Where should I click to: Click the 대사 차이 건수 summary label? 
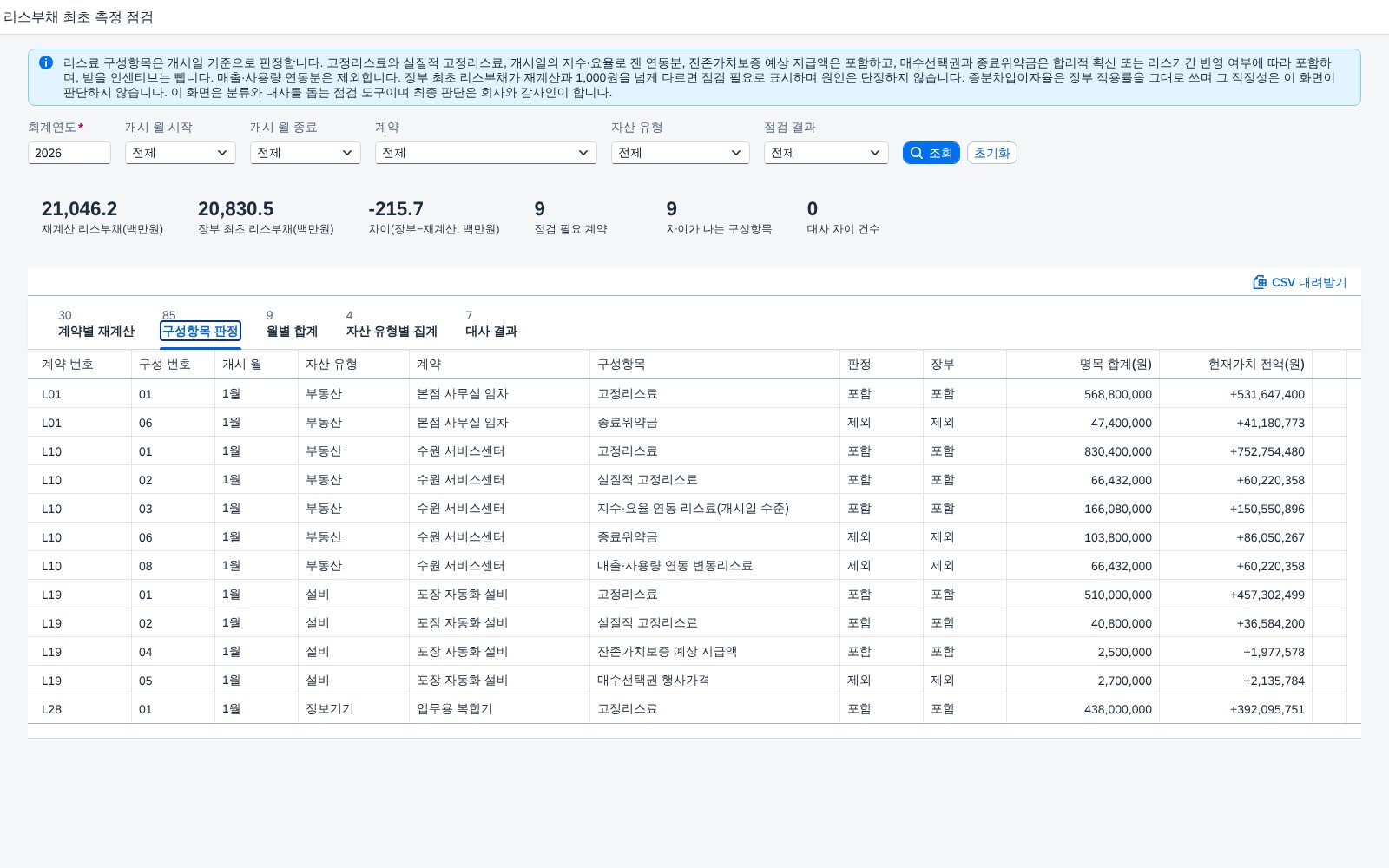(x=844, y=229)
